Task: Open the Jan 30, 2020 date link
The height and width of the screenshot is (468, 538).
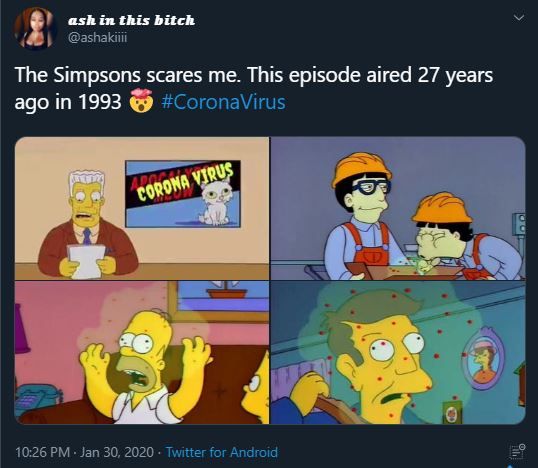Action: (x=117, y=452)
